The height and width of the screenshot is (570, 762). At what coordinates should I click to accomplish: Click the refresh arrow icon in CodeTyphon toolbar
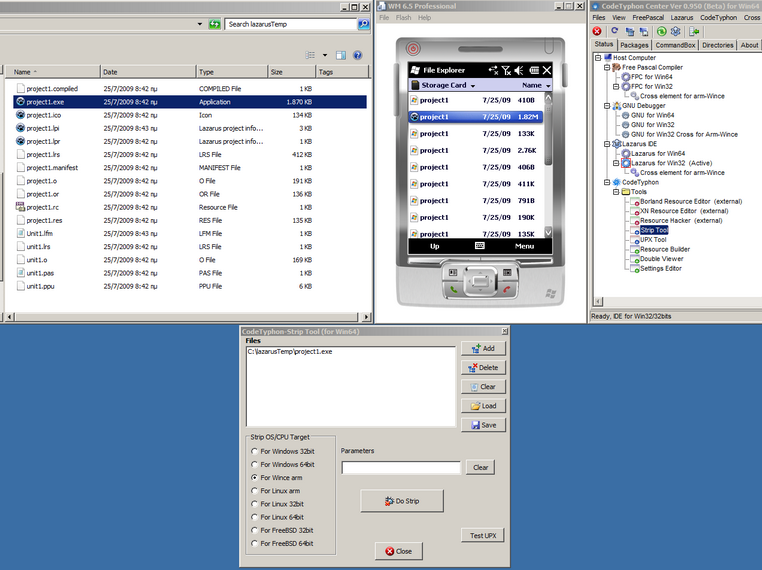[x=615, y=31]
